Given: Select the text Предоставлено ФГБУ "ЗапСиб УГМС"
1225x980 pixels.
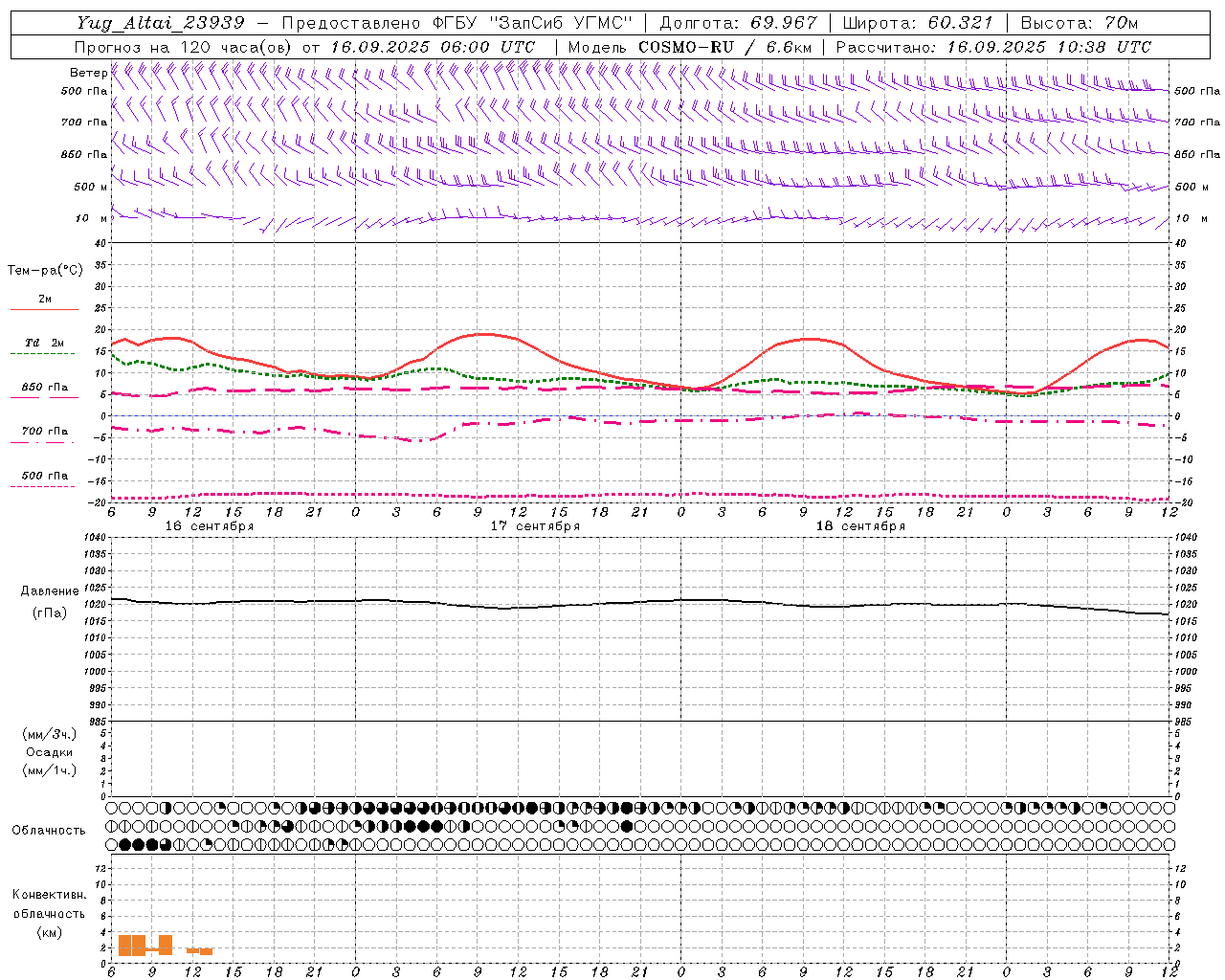Looking at the screenshot, I should click(457, 23).
